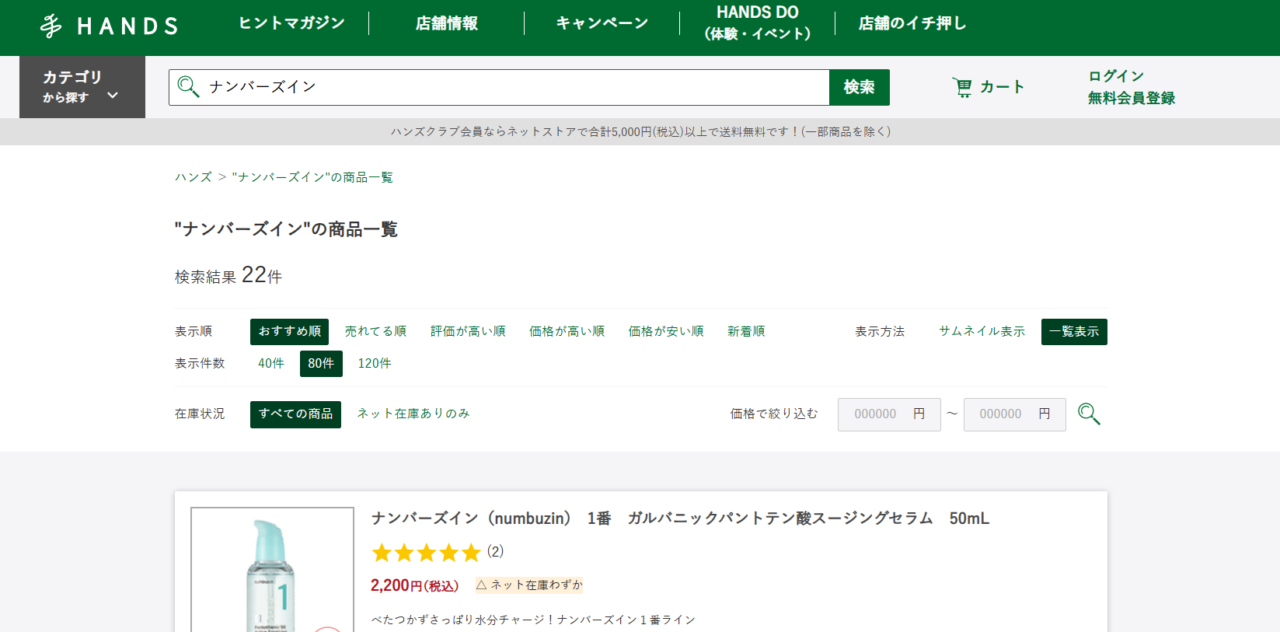
Task: Click the minimum price input field
Action: click(889, 414)
